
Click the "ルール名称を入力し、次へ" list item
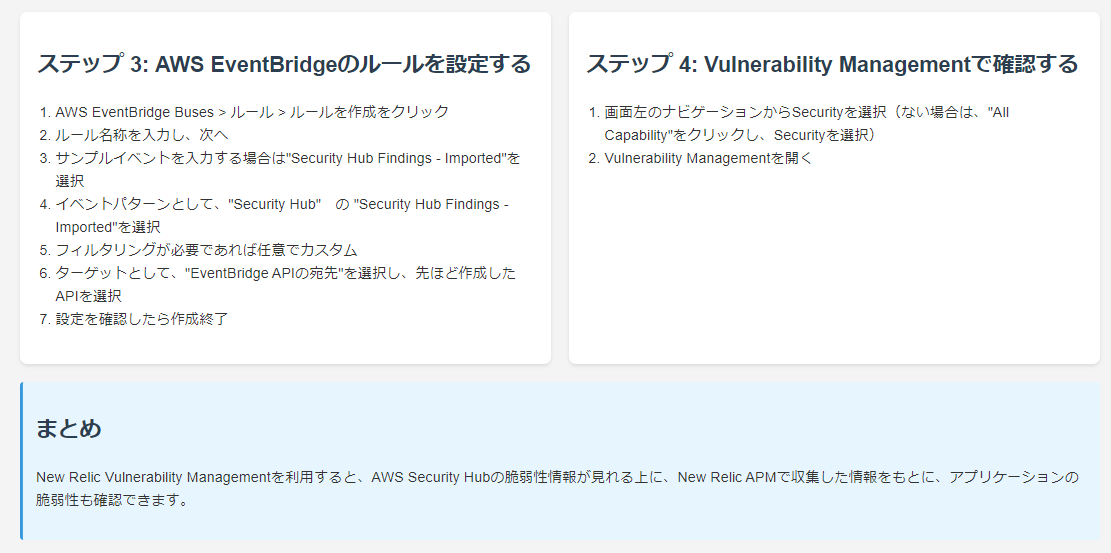(142, 135)
